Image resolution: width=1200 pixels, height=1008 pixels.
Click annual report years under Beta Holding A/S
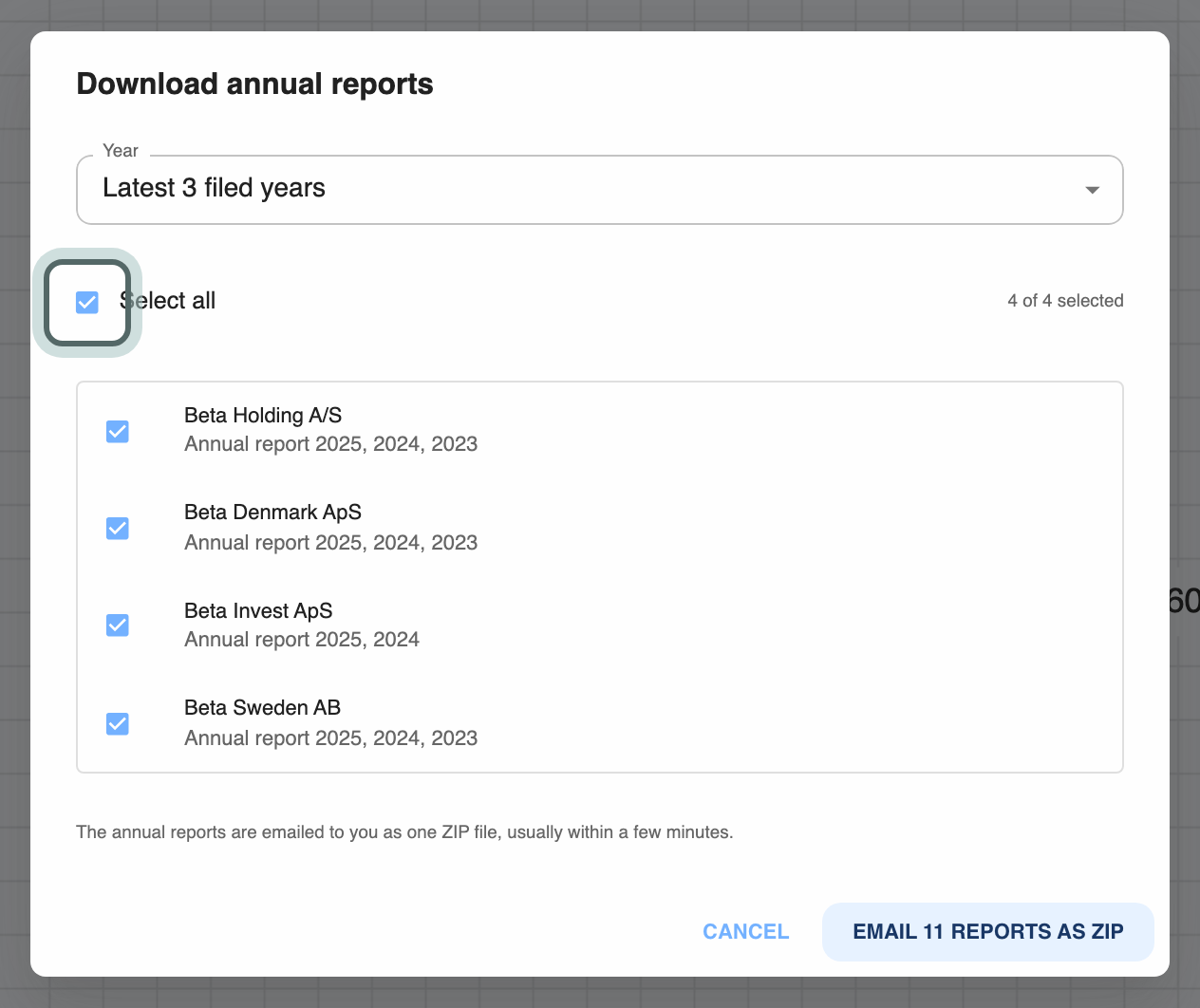pos(330,444)
